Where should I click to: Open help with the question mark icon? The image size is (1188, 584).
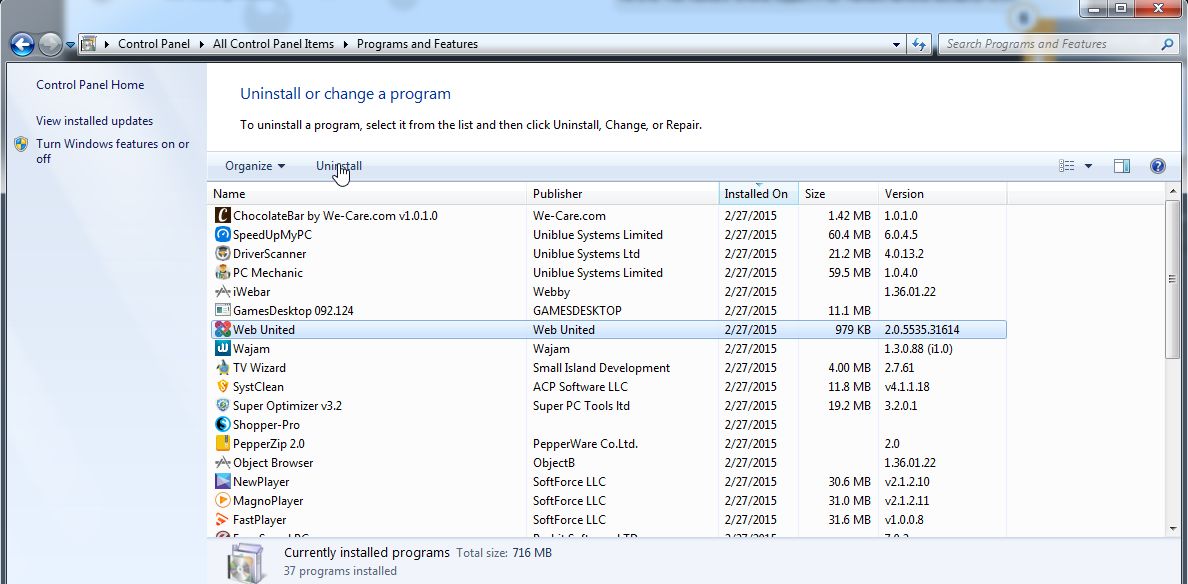pyautogui.click(x=1158, y=166)
